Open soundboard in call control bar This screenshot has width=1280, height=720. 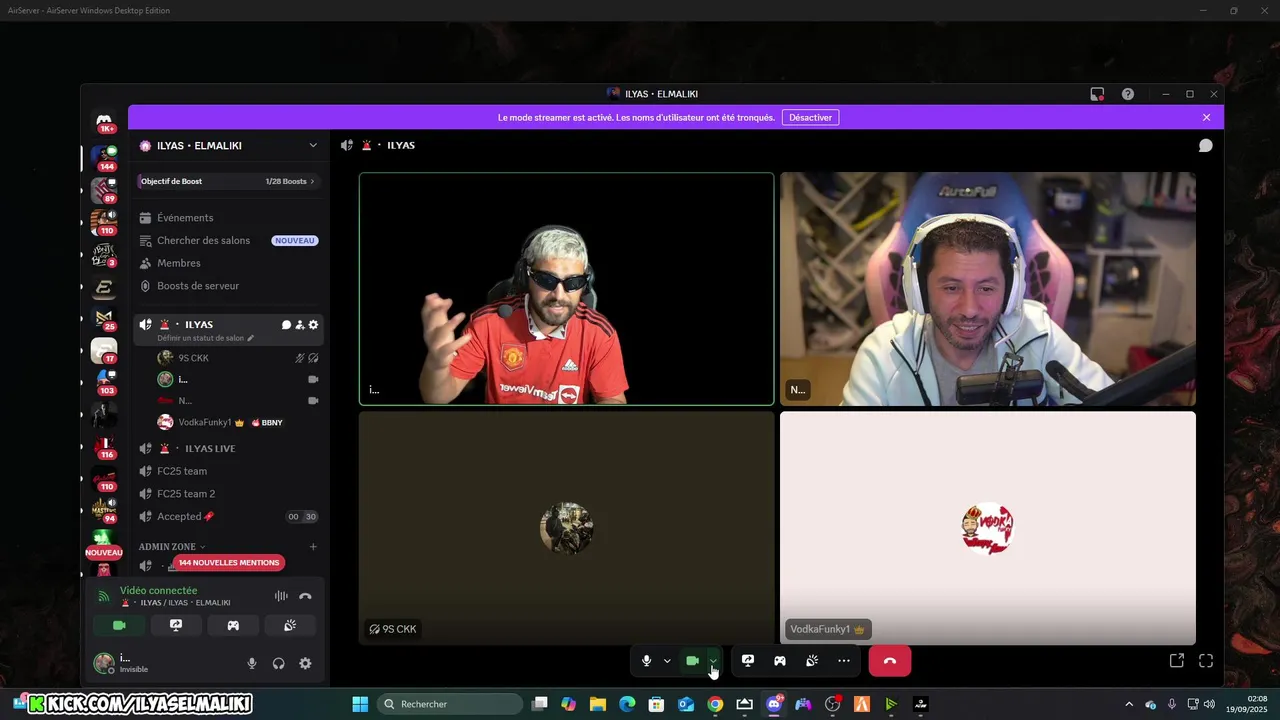[812, 661]
